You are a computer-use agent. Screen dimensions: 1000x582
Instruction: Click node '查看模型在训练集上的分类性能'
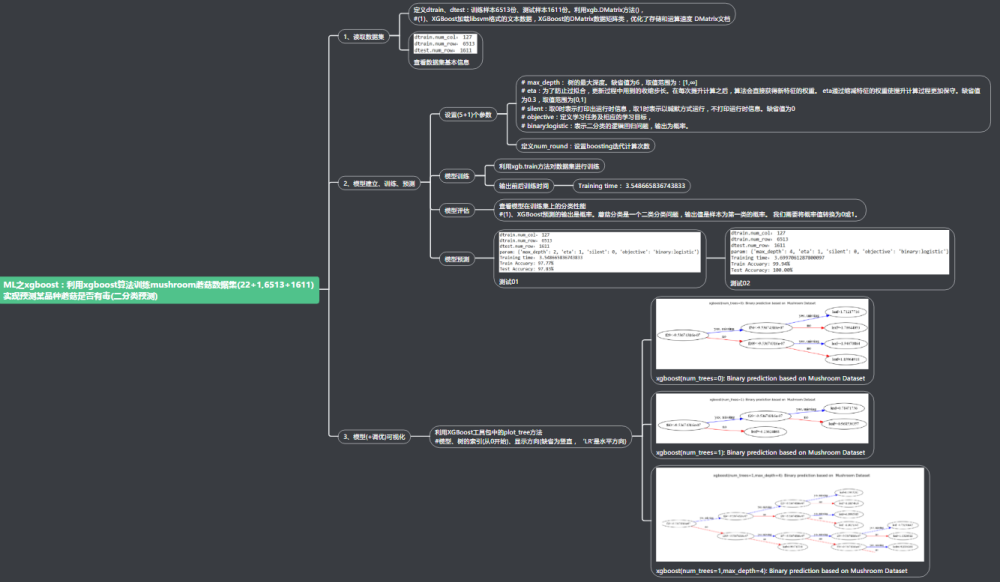click(680, 210)
